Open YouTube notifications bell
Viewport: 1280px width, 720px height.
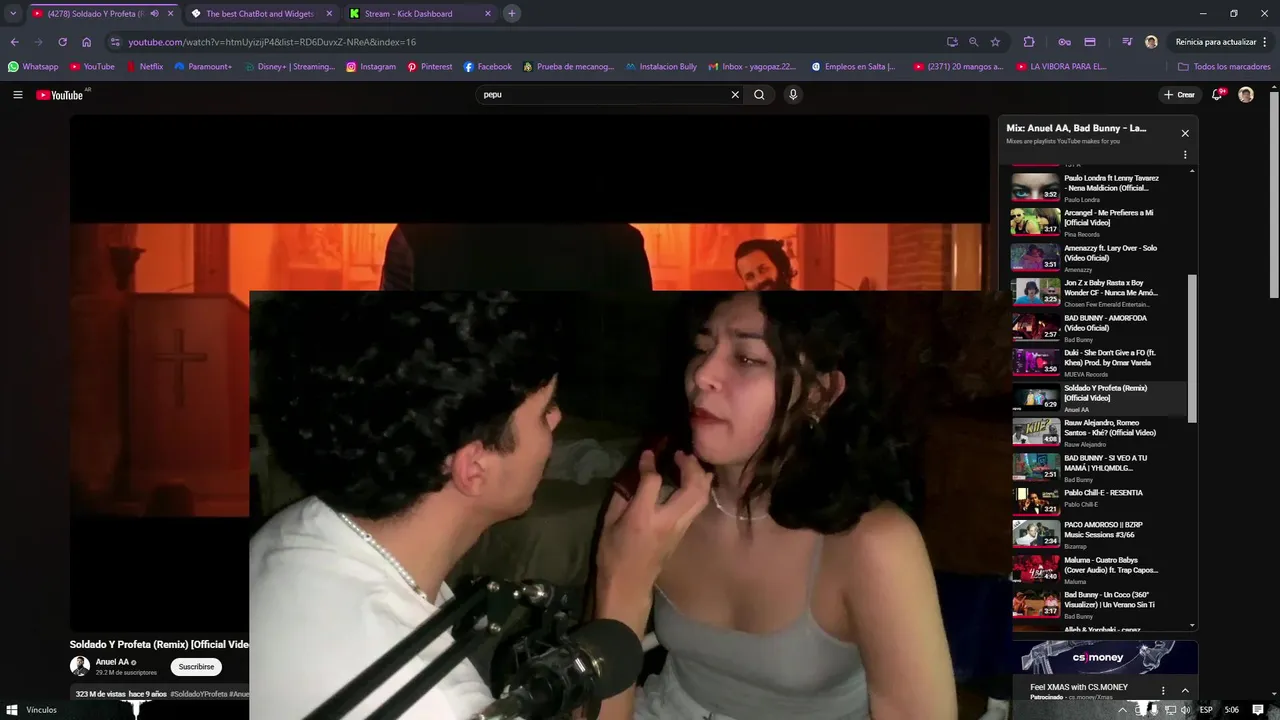pyautogui.click(x=1217, y=95)
